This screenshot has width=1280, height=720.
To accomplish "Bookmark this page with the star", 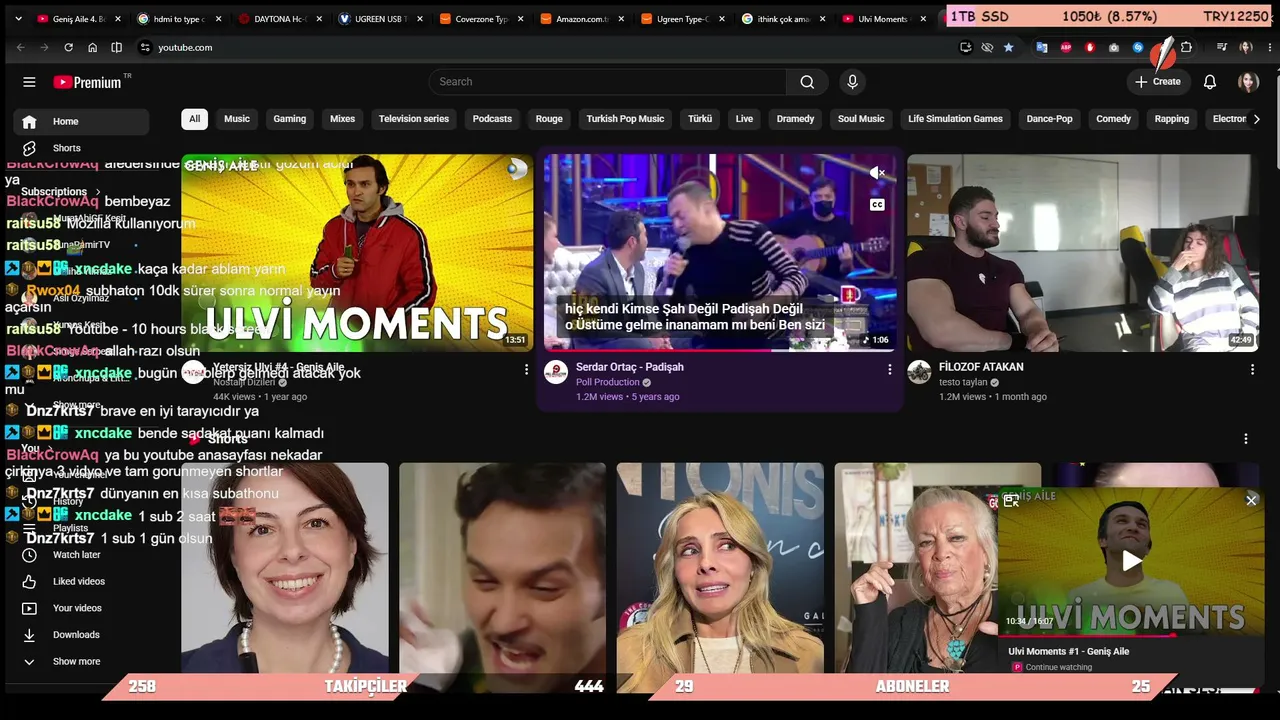I will (x=1008, y=47).
